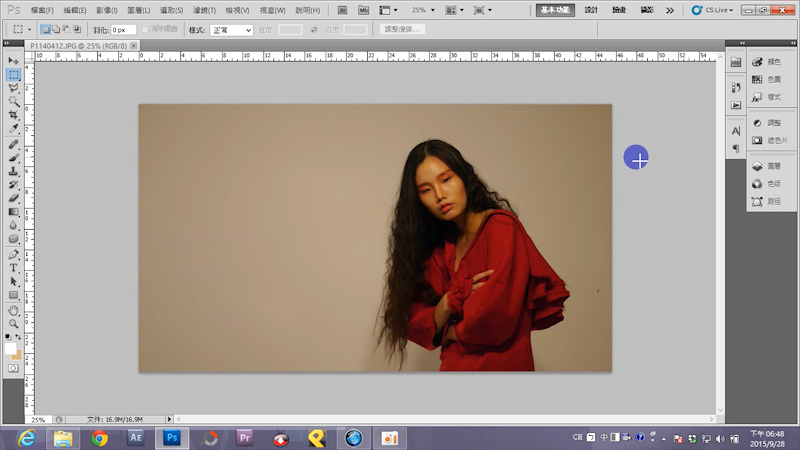
Task: Open the File menu
Action: coord(42,10)
